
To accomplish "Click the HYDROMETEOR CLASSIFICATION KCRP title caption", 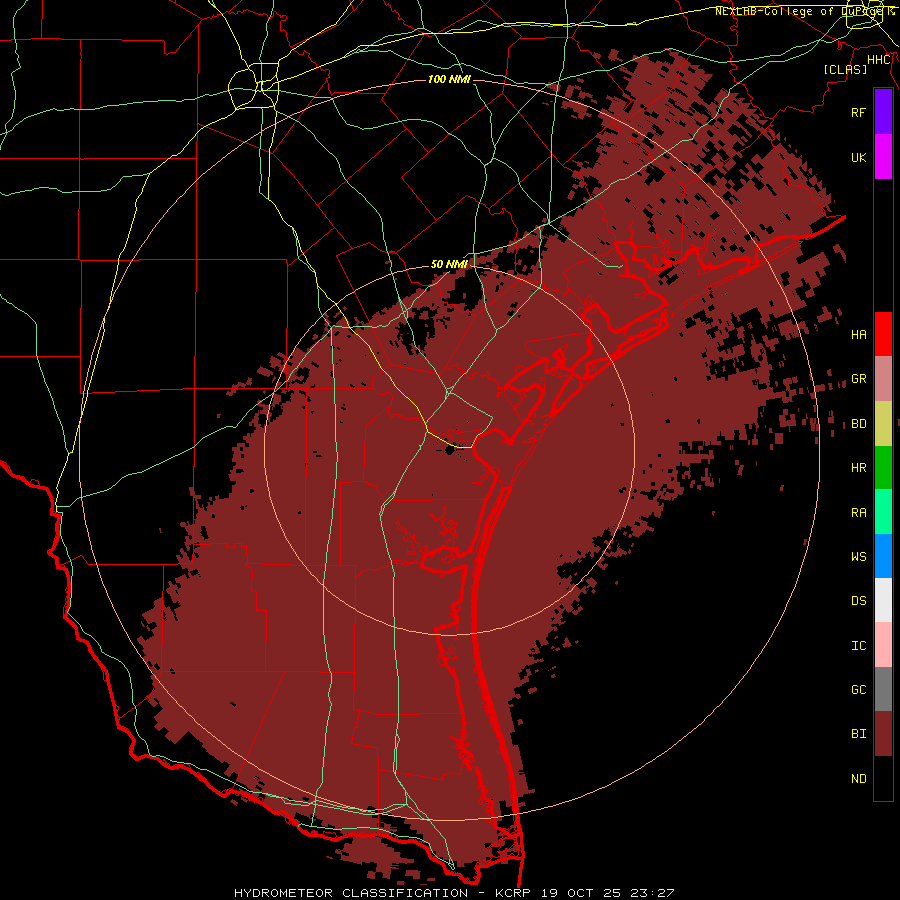I will point(454,893).
